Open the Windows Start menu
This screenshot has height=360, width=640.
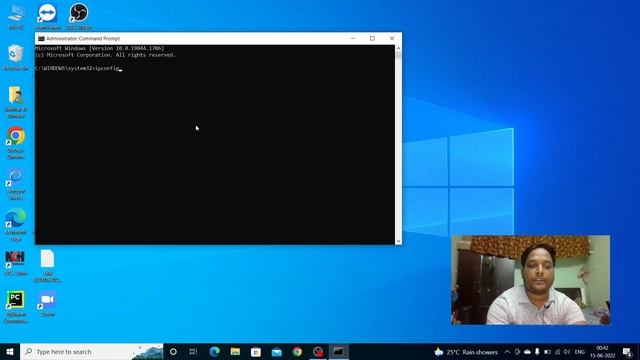coord(10,351)
